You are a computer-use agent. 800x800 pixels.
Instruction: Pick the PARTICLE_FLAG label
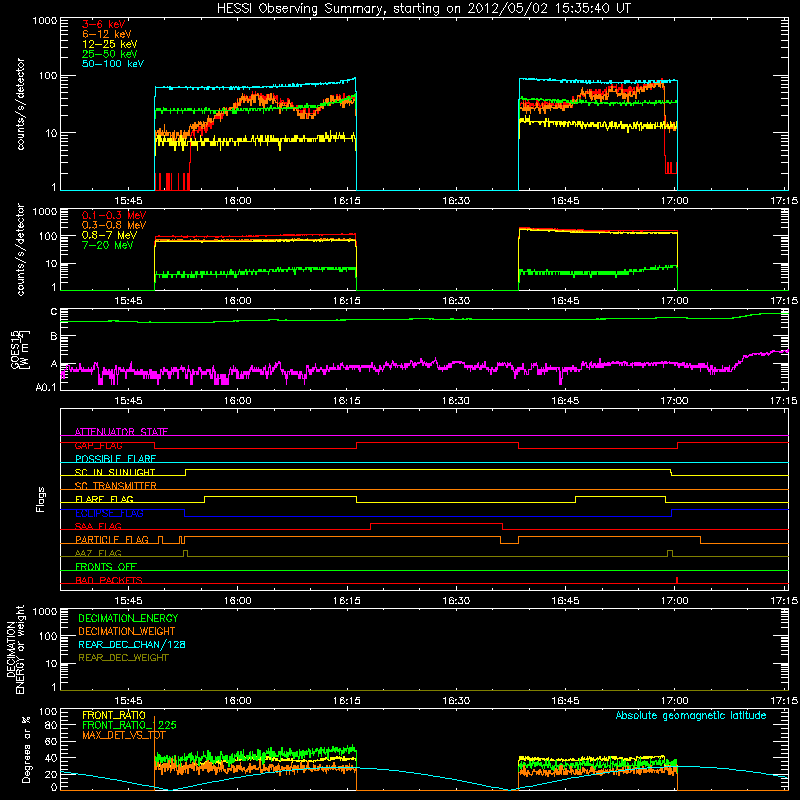(x=112, y=539)
